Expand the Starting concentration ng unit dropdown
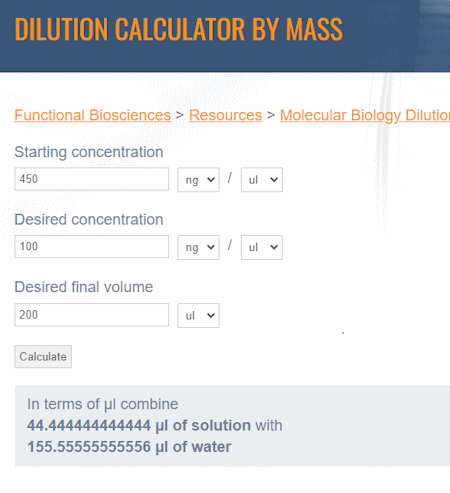Screen dimensions: 450x493 [198, 180]
